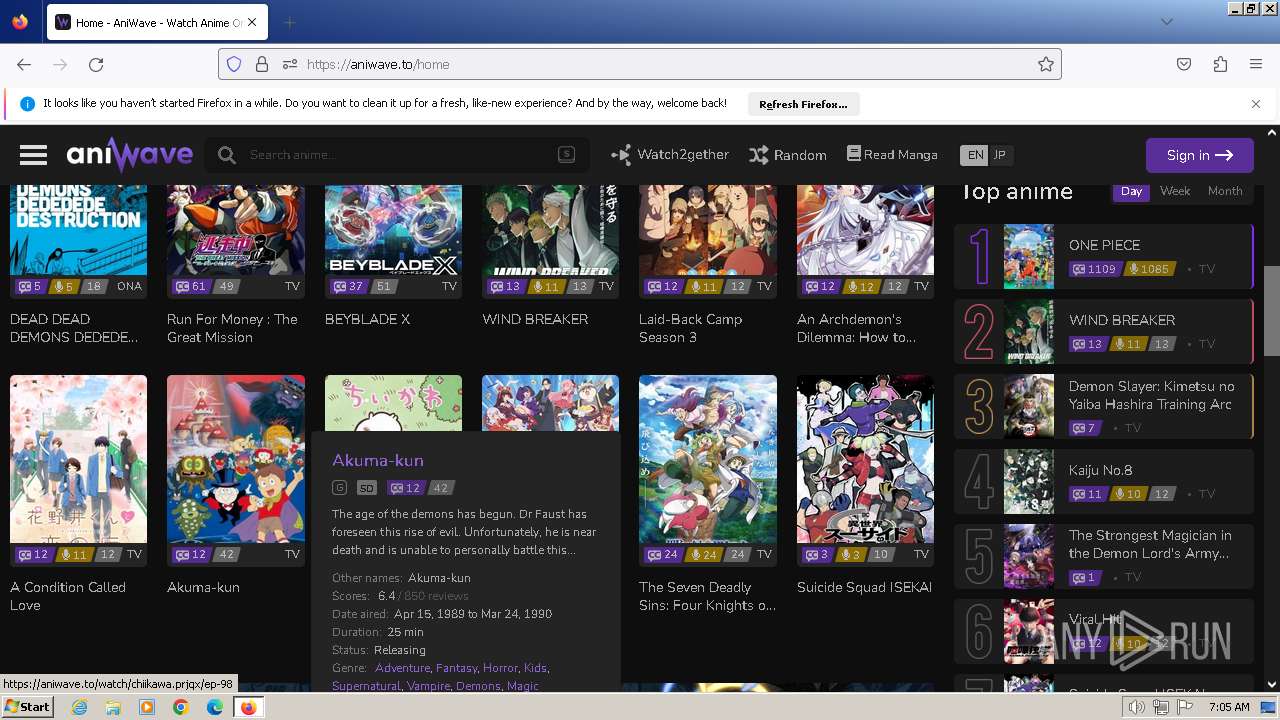Open Watch2gether
1280x720 pixels.
click(670, 155)
